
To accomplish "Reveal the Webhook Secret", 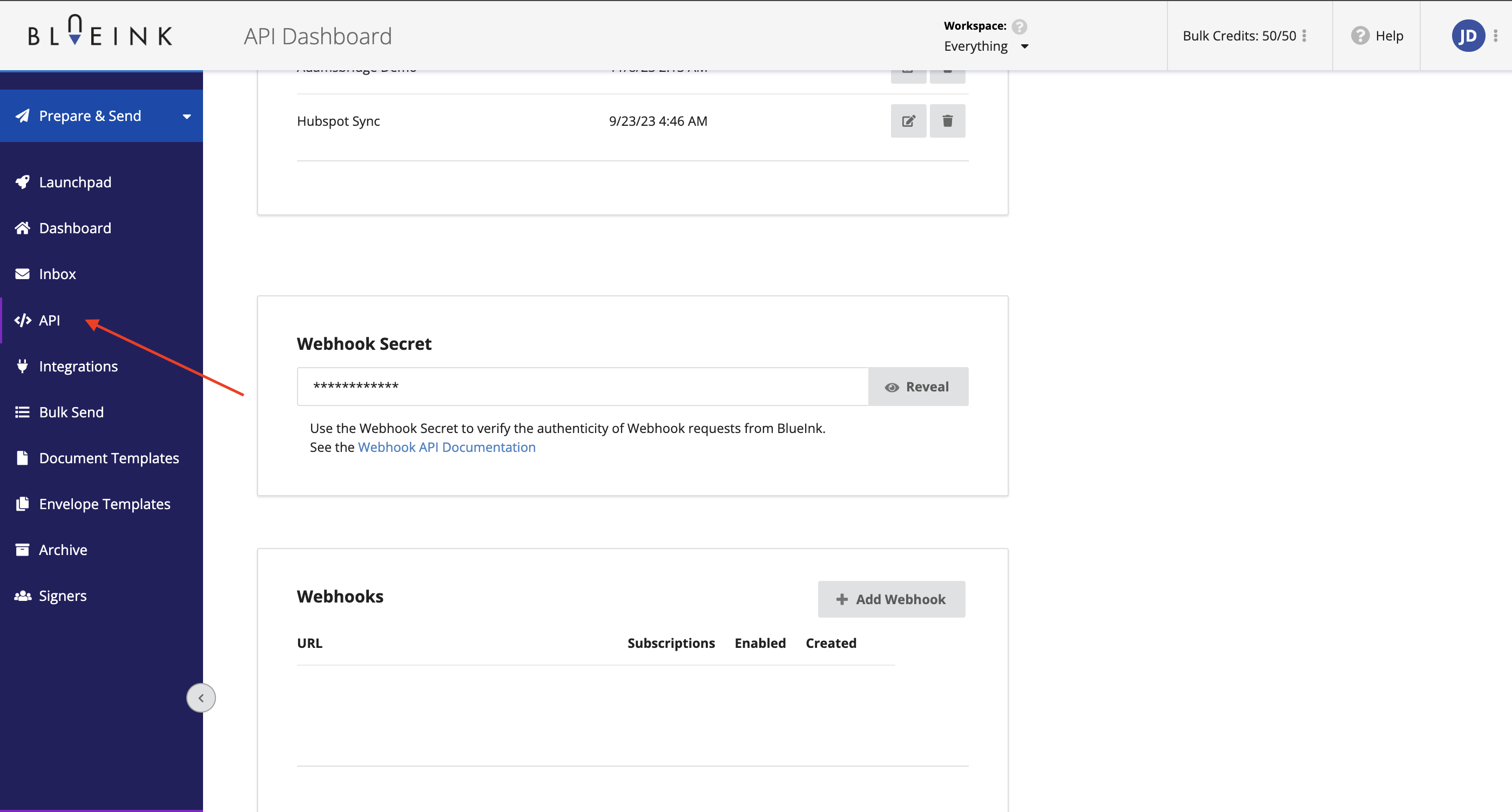I will [x=918, y=387].
